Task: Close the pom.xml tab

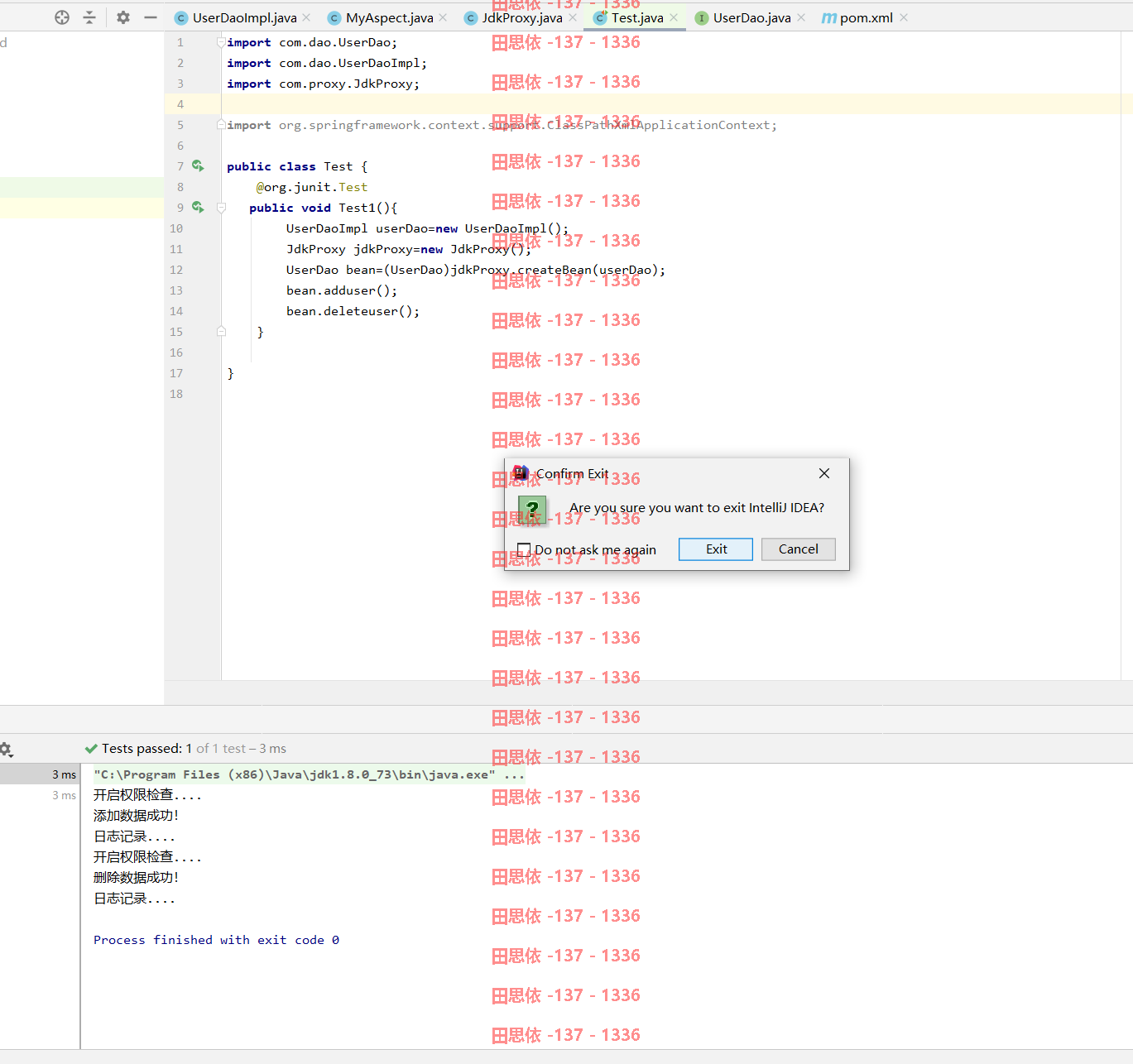Action: [904, 17]
